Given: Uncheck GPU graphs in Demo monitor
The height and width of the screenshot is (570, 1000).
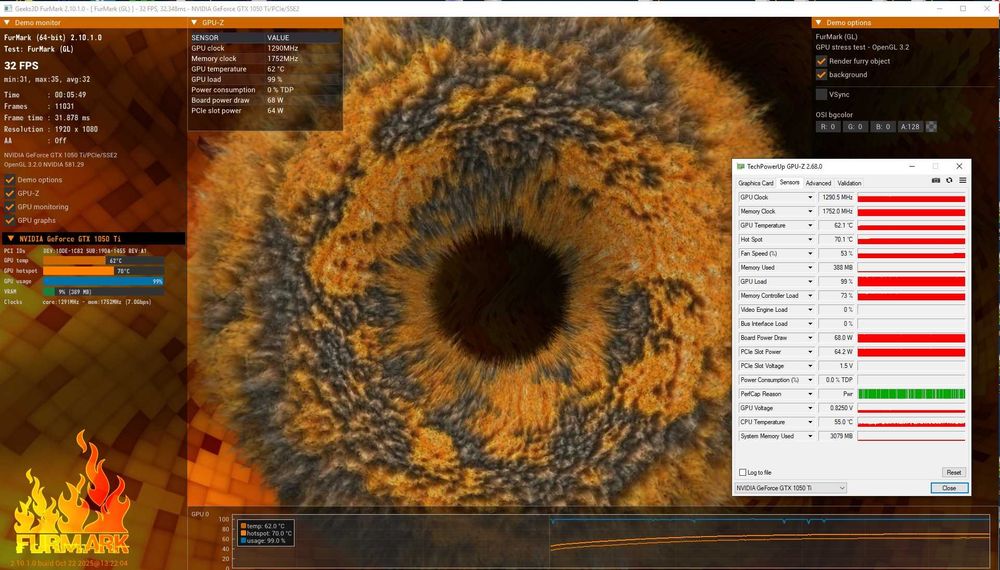Looking at the screenshot, I should tap(9, 220).
